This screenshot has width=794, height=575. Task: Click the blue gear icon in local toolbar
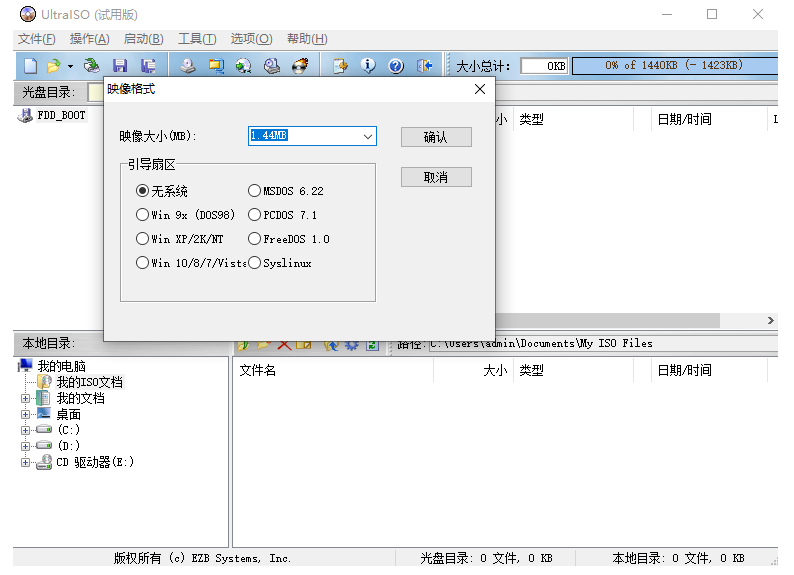[351, 345]
